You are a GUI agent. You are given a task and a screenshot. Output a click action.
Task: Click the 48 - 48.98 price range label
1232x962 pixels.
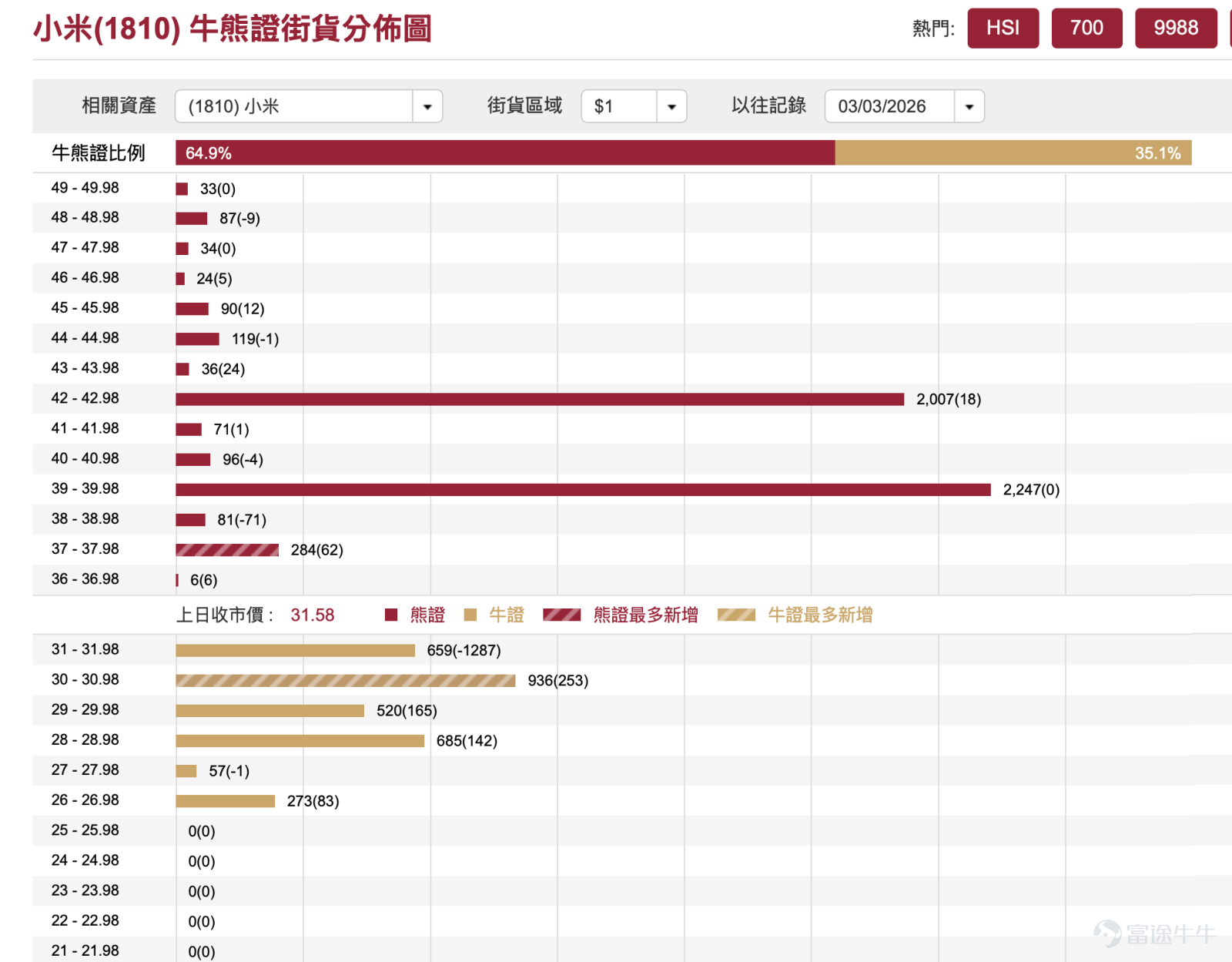click(85, 218)
